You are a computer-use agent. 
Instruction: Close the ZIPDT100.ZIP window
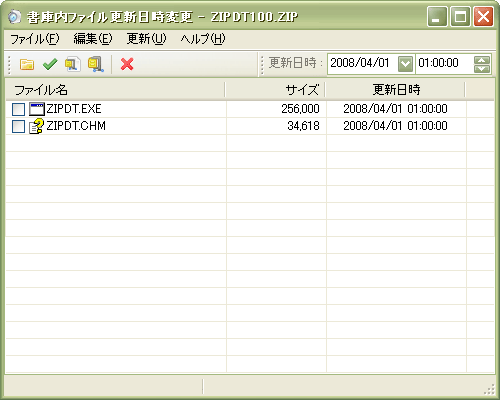pyautogui.click(x=484, y=16)
